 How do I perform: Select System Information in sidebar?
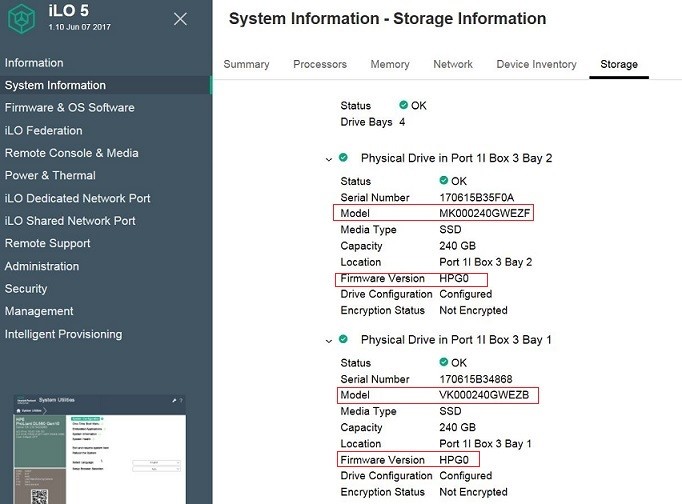click(106, 85)
